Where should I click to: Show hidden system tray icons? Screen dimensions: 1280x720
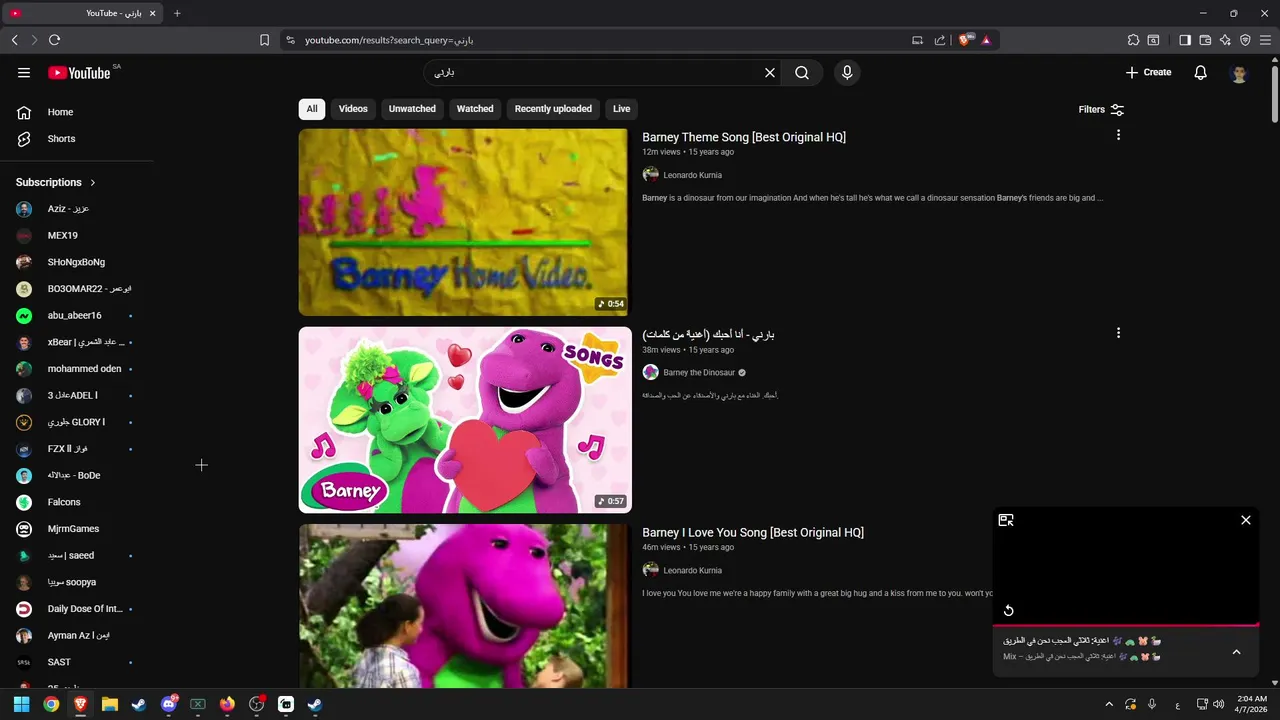[x=1109, y=704]
